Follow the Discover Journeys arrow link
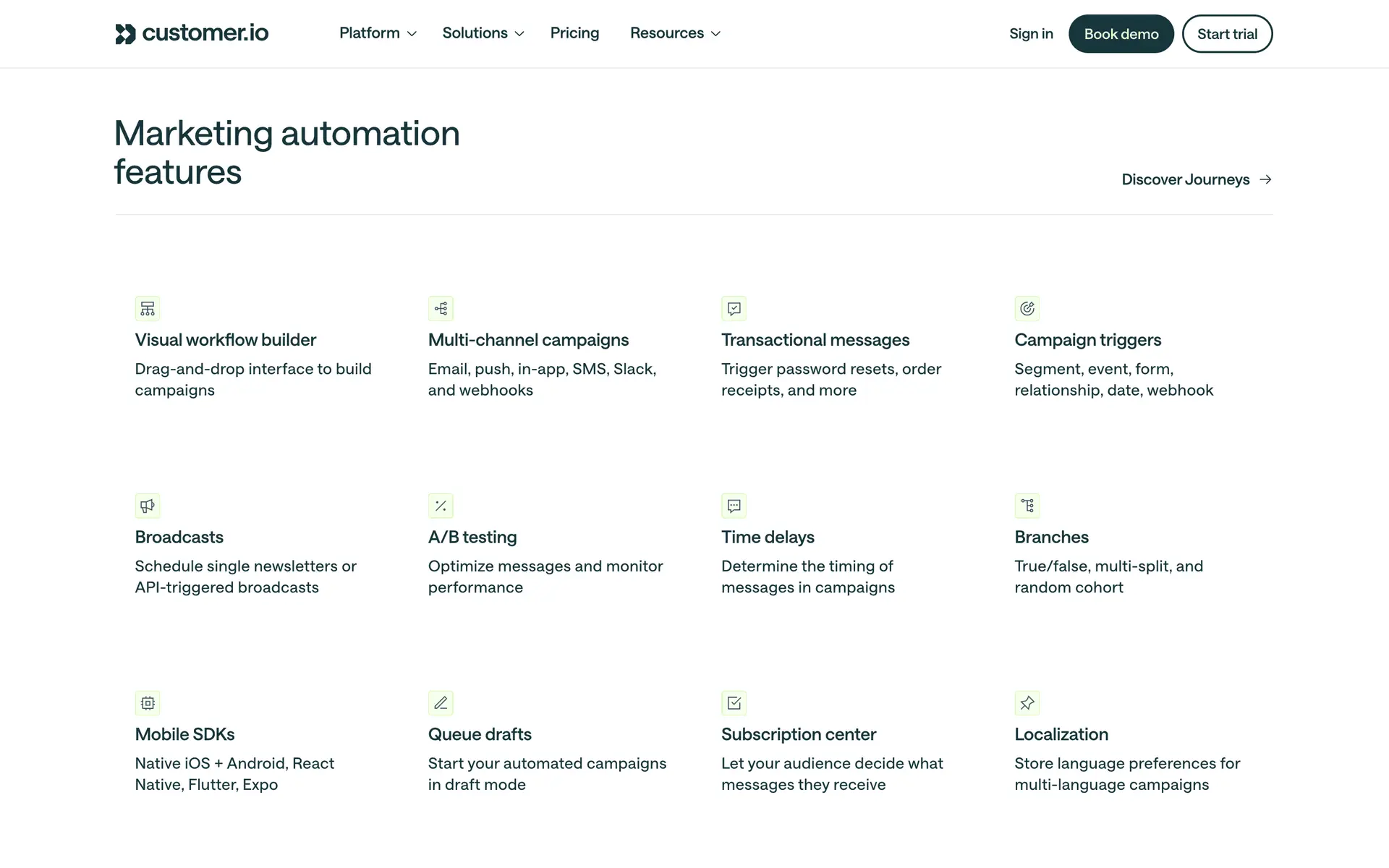 [x=1196, y=179]
